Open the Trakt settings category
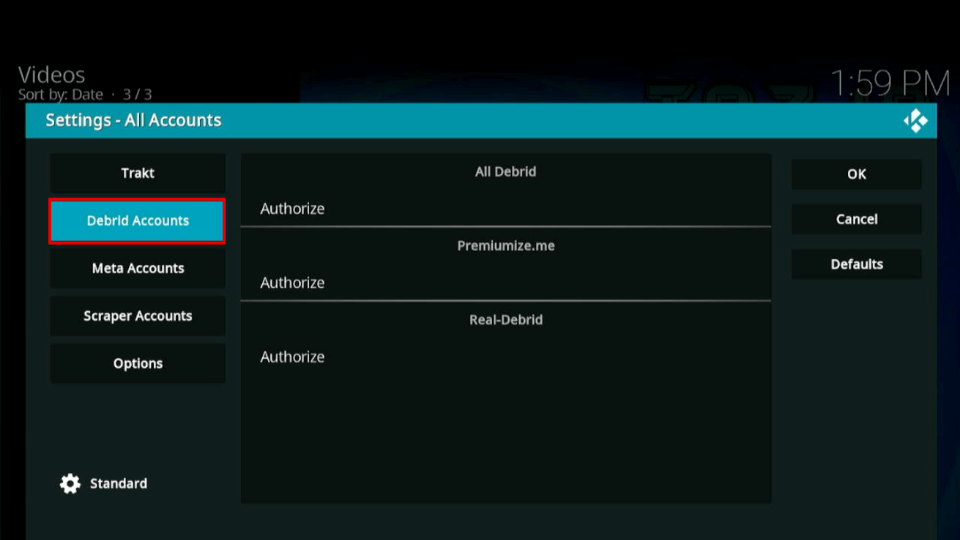 pos(138,173)
